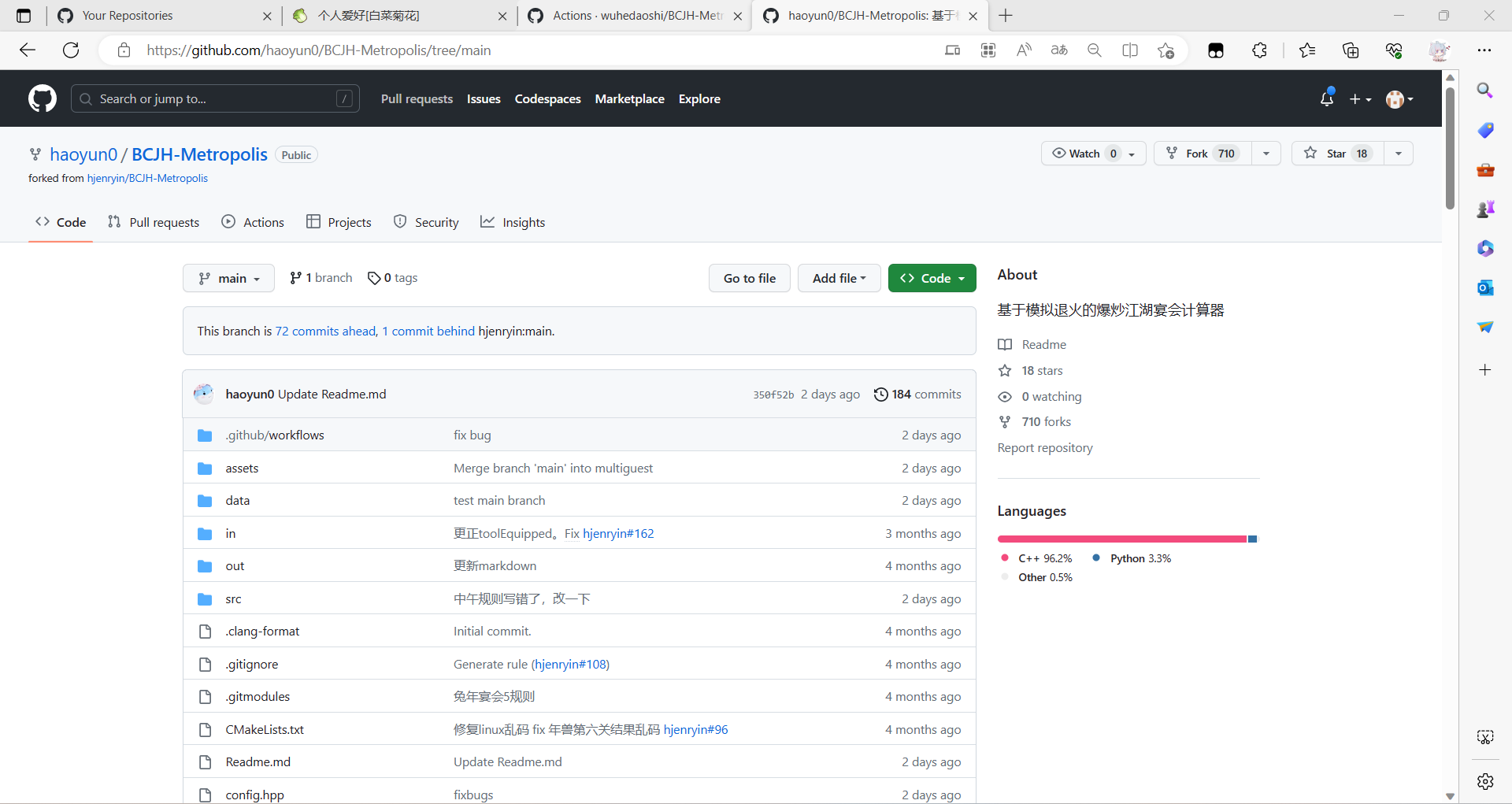The height and width of the screenshot is (804, 1512).
Task: Open the favorites list icon
Action: [x=1307, y=50]
